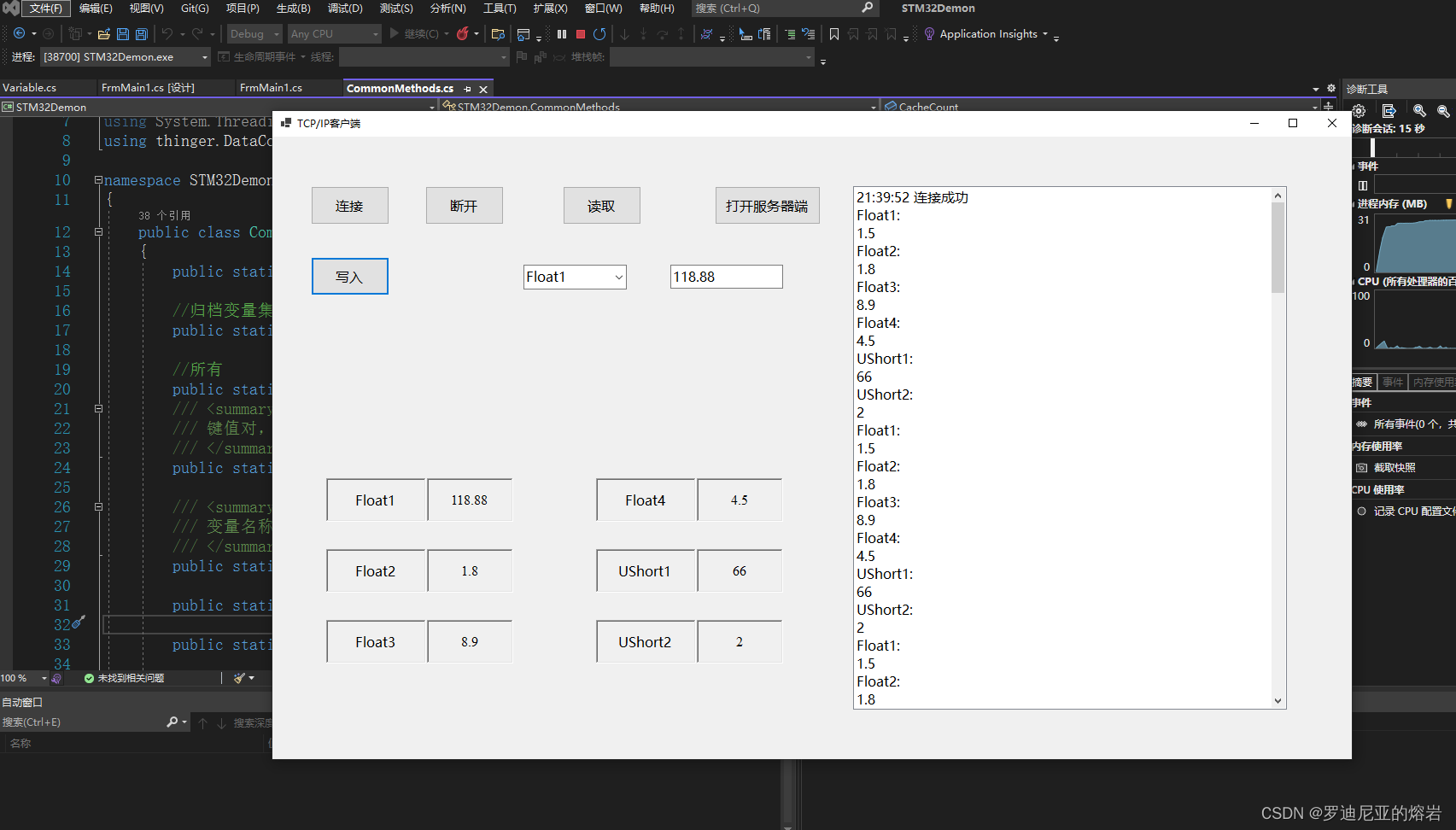This screenshot has width=1456, height=830.
Task: Toggle the bookmark icon in toolbar
Action: (834, 34)
